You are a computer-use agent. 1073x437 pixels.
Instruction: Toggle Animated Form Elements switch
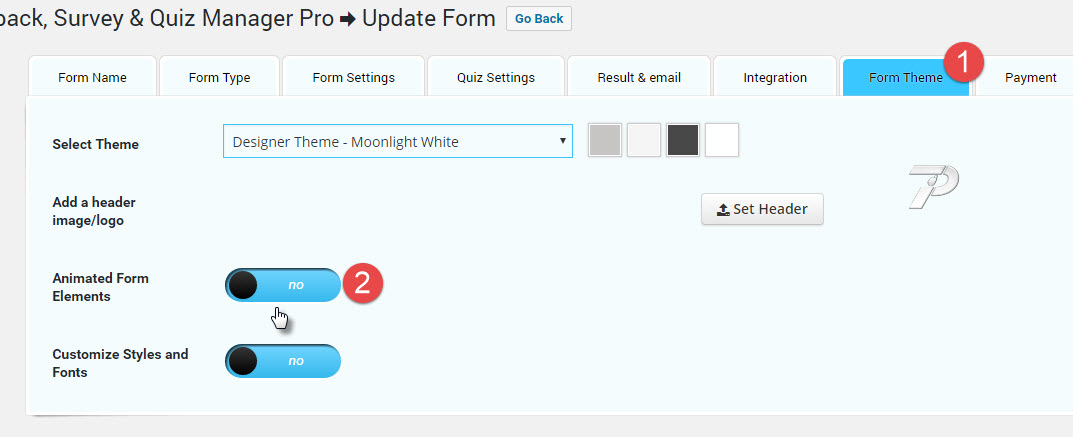coord(283,285)
